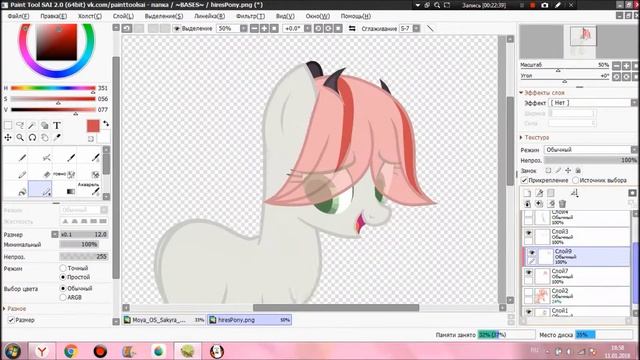Toggle visibility of layer Слой3
Viewport: 640px width, 360px height.
529,233
